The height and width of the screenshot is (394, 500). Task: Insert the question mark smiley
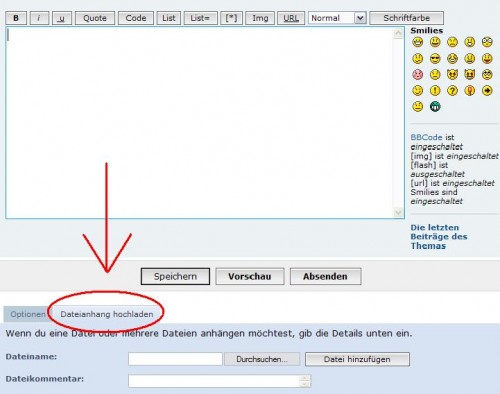tap(452, 90)
